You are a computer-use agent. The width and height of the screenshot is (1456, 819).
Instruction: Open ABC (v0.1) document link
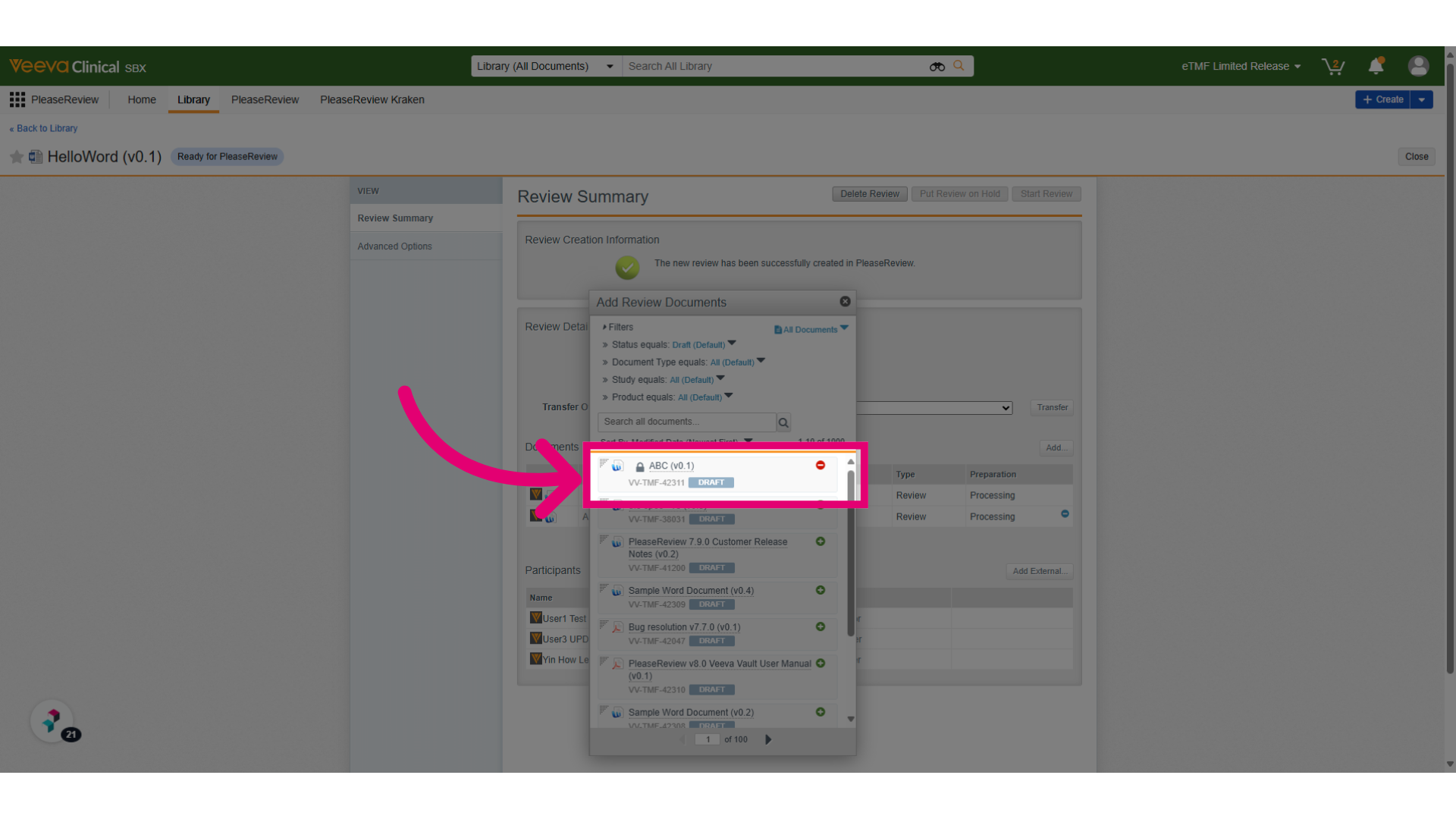tap(671, 466)
